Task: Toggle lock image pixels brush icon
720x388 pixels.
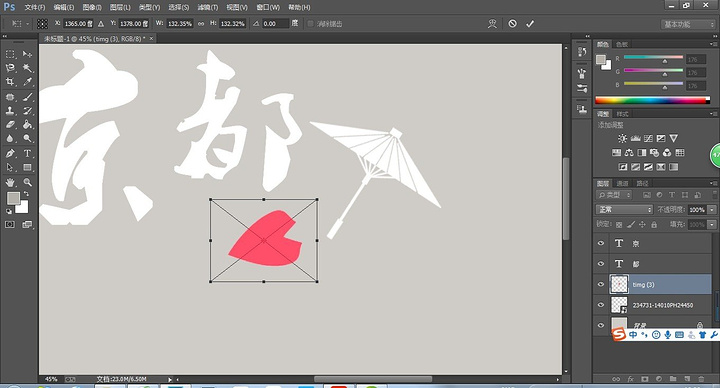Action: click(x=631, y=225)
